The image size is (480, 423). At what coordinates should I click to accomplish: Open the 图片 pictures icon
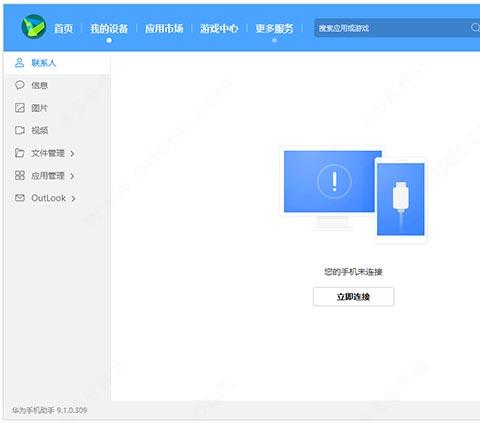pyautogui.click(x=20, y=108)
